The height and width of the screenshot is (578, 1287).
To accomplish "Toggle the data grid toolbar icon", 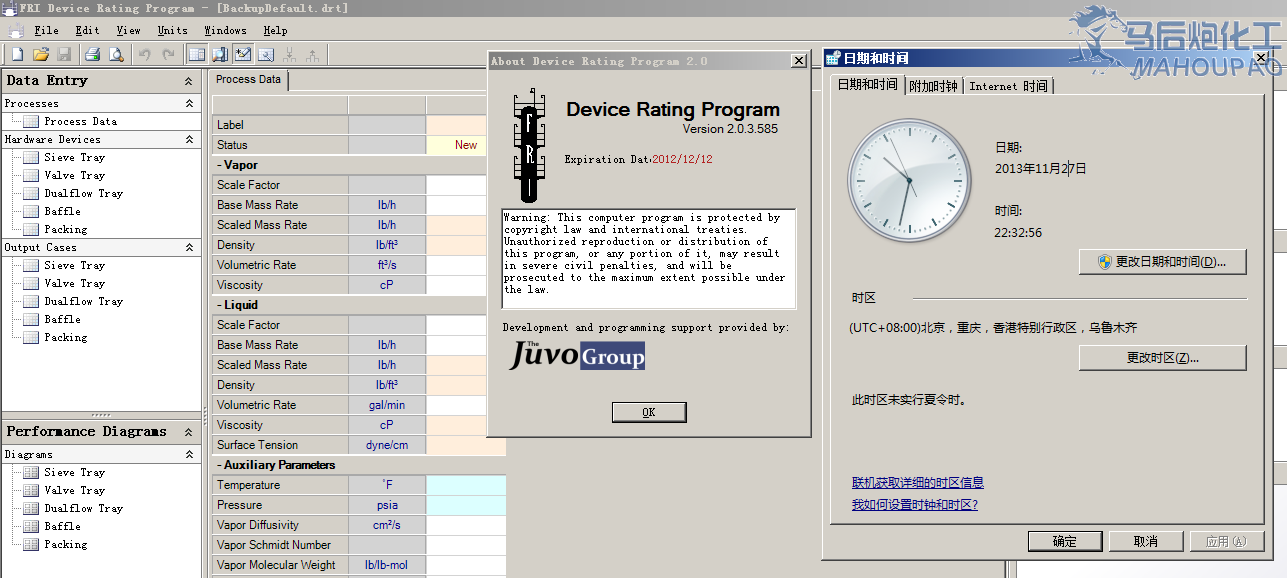I will [197, 54].
